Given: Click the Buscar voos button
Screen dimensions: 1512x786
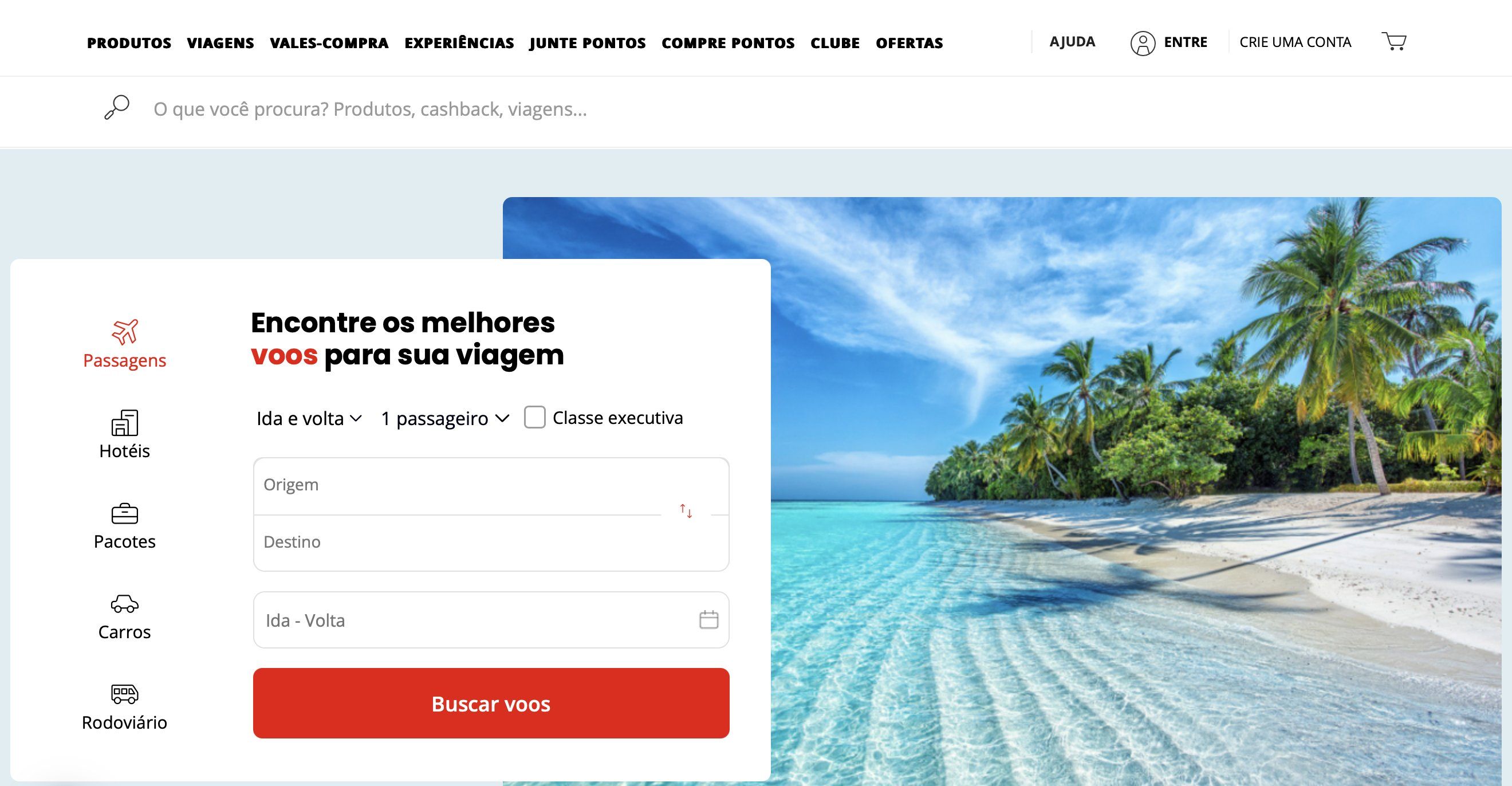Looking at the screenshot, I should [491, 704].
